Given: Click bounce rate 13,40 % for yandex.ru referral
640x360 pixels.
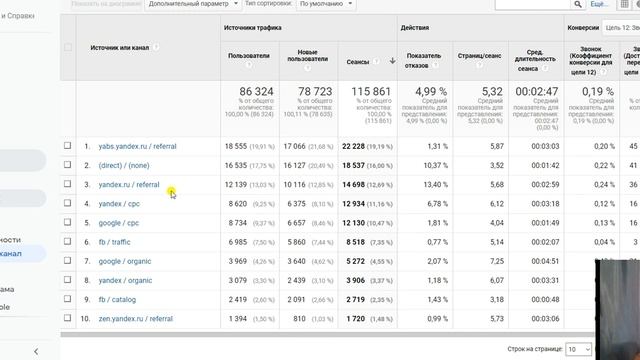Looking at the screenshot, I should click(x=437, y=184).
